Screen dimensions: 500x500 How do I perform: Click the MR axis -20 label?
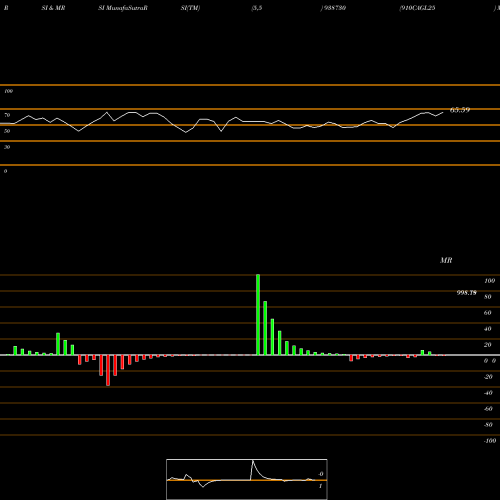488,377
